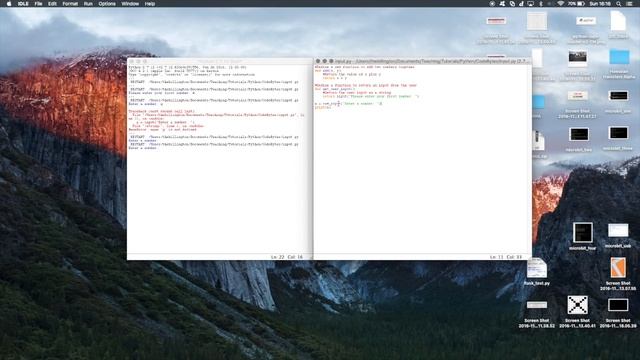This screenshot has height=360, width=640.
Task: Open the Help menu
Action: (150, 4)
